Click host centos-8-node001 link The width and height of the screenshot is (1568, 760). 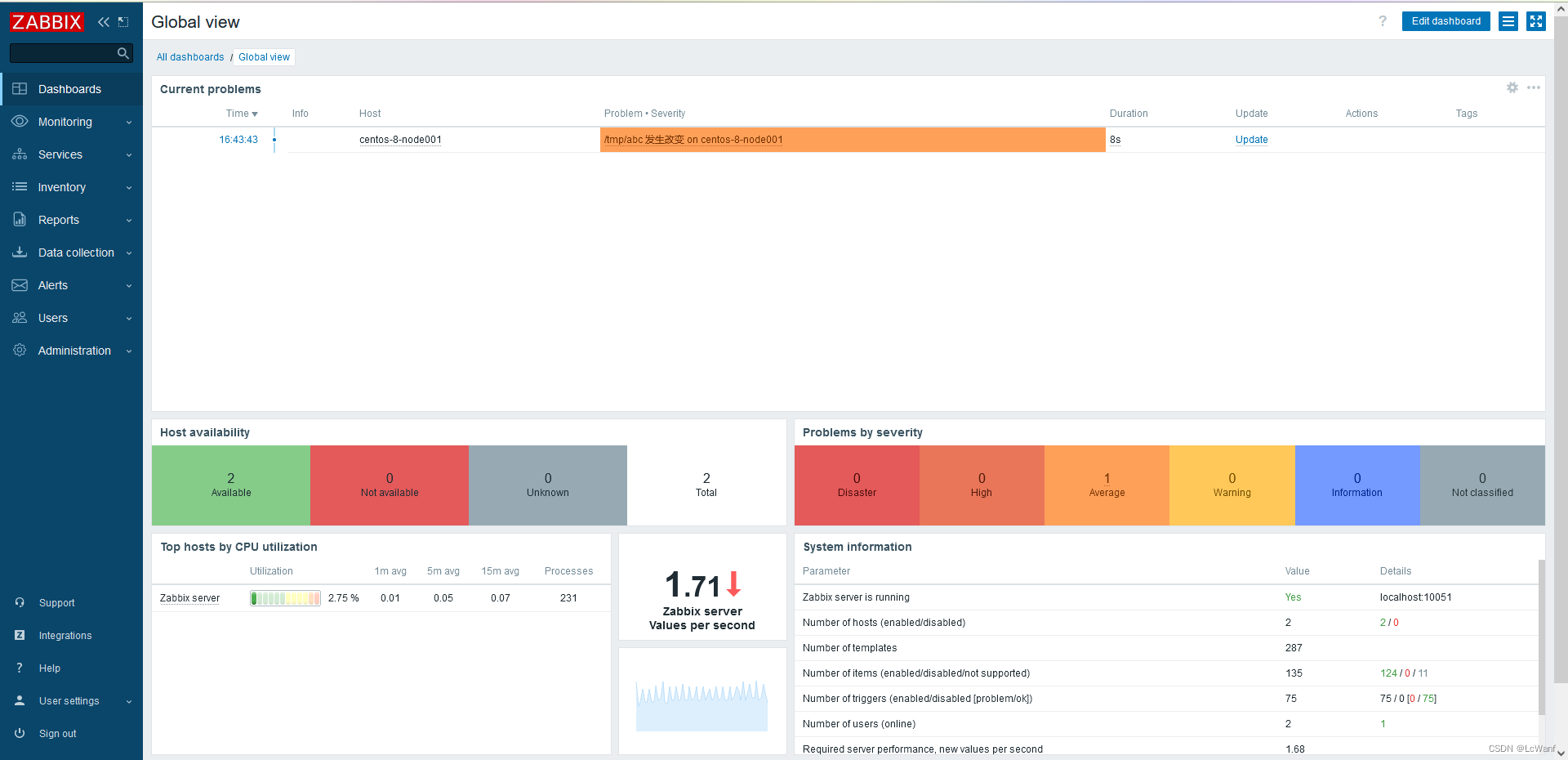[x=400, y=140]
